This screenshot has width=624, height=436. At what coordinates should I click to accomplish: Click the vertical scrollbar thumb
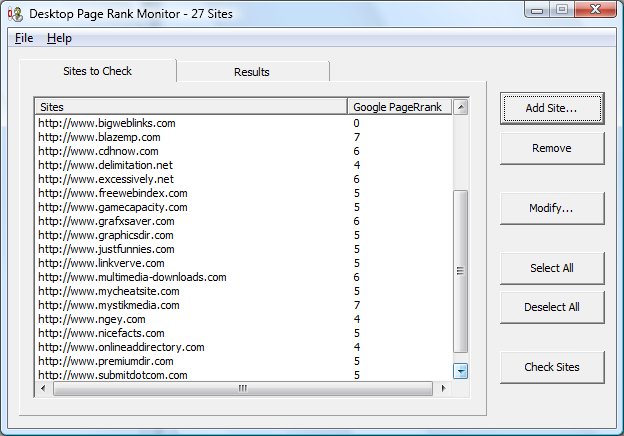tap(460, 271)
